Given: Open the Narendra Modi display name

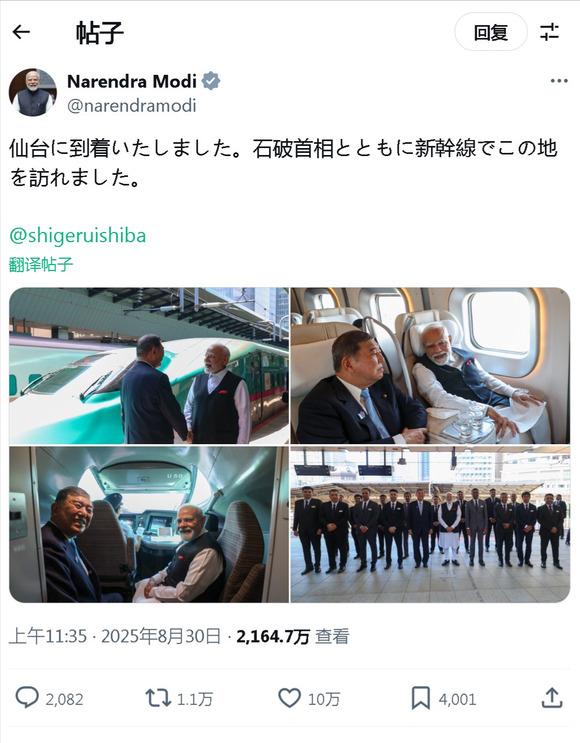Looking at the screenshot, I should (x=132, y=82).
